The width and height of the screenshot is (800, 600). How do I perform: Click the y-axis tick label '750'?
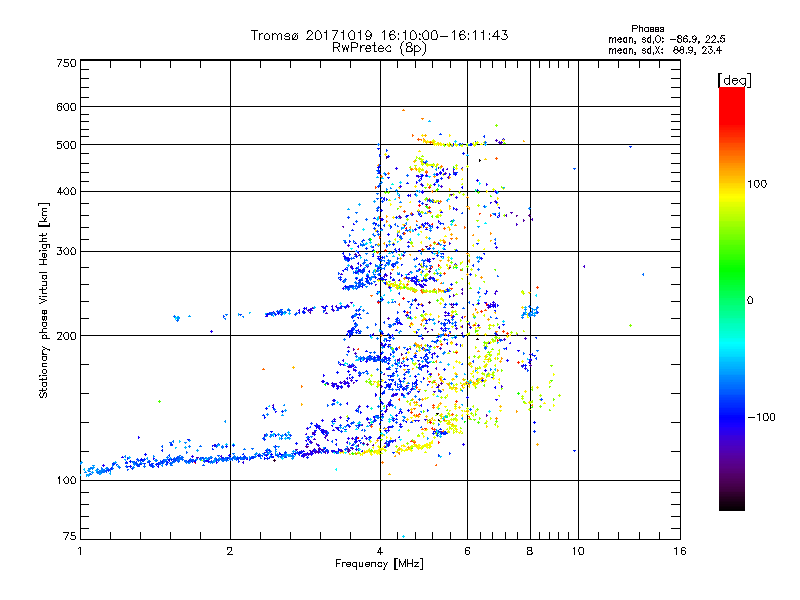pyautogui.click(x=66, y=63)
